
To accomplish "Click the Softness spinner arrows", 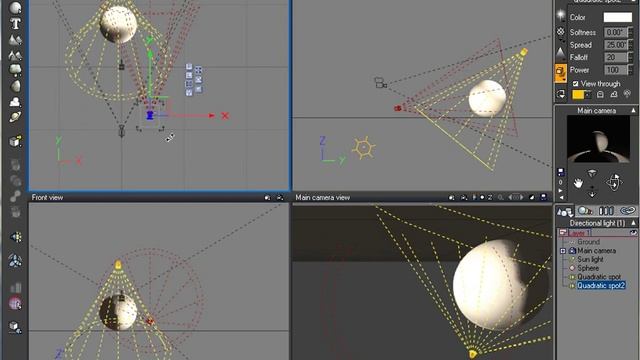I will (x=631, y=32).
